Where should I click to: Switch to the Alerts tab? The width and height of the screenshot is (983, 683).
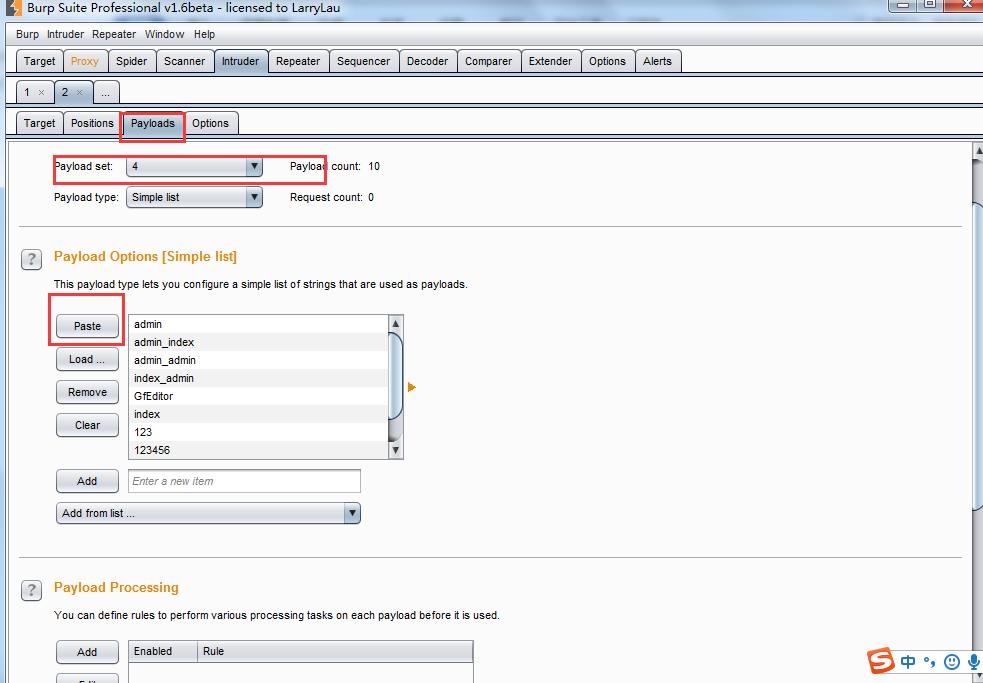pos(658,61)
